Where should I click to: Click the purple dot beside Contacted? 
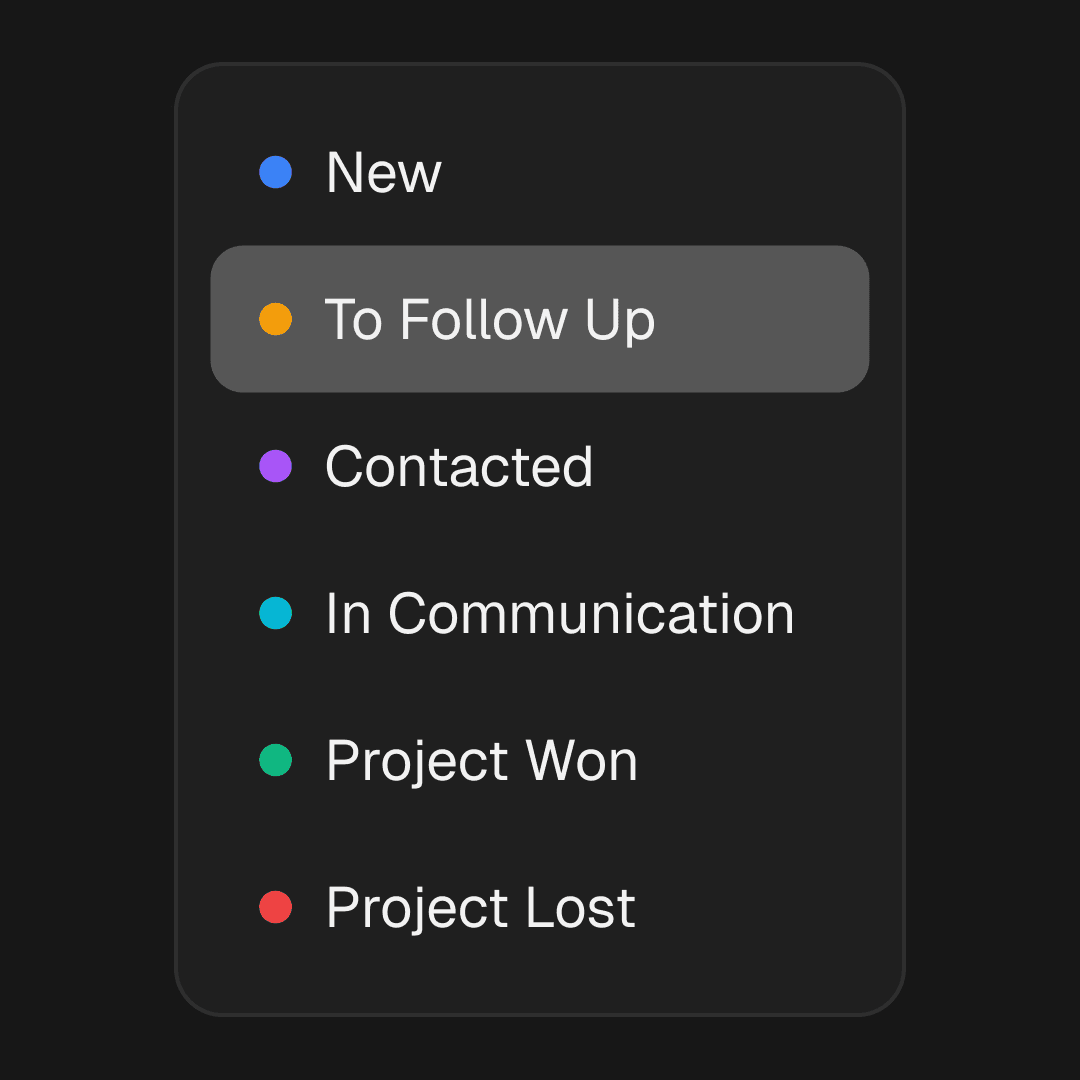(x=275, y=466)
